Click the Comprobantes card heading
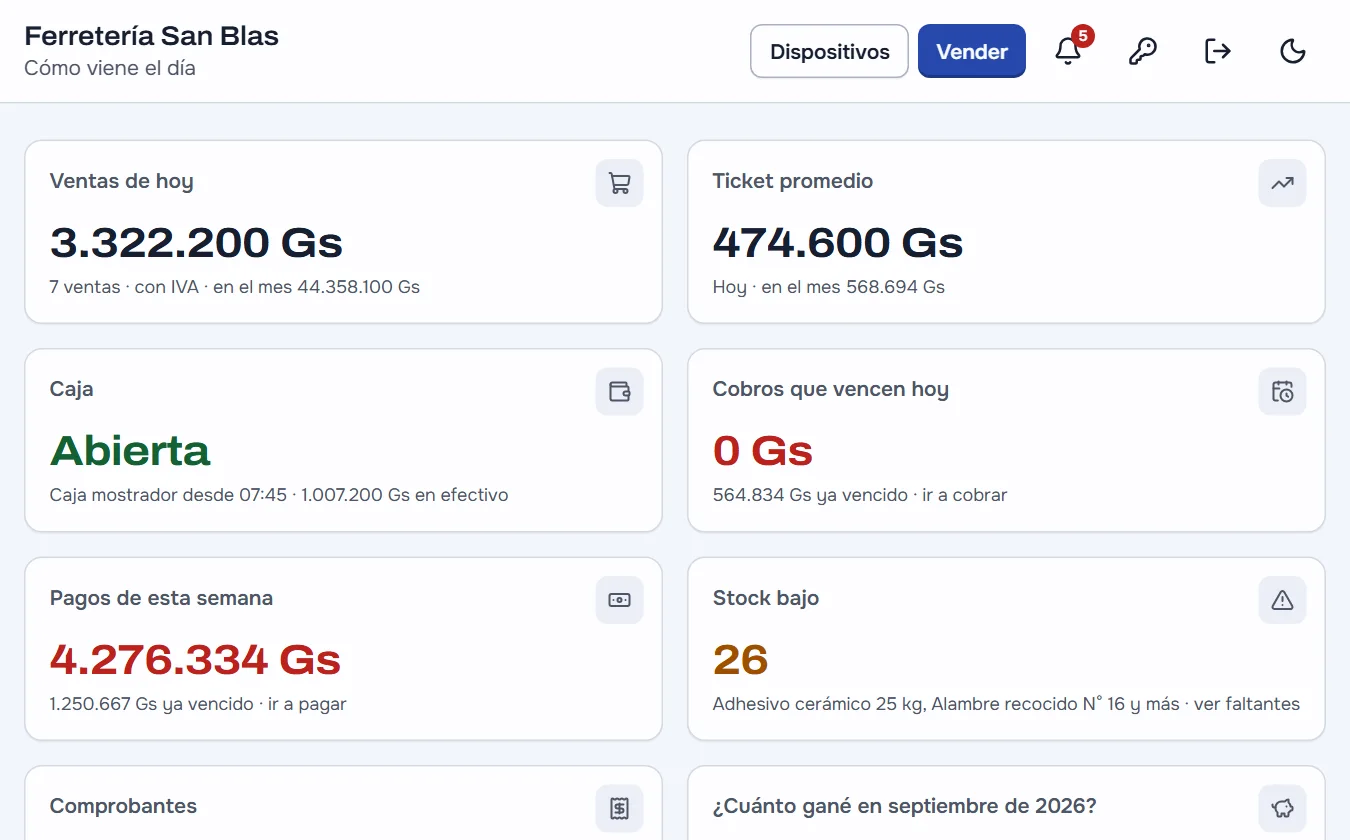 coord(123,806)
